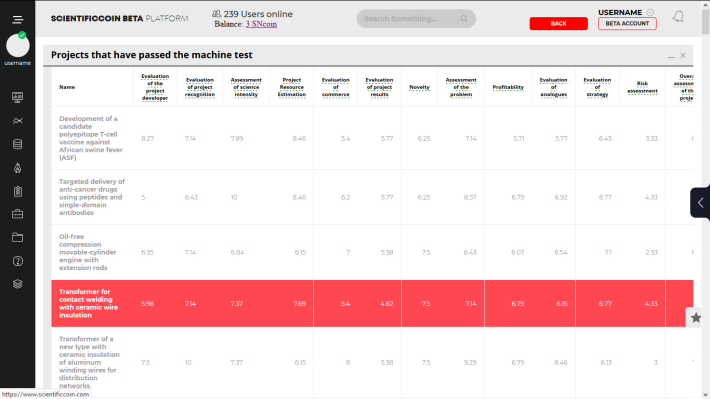This screenshot has width=710, height=399.
Task: Select Oil-free compression engine project
Action: pyautogui.click(x=88, y=252)
